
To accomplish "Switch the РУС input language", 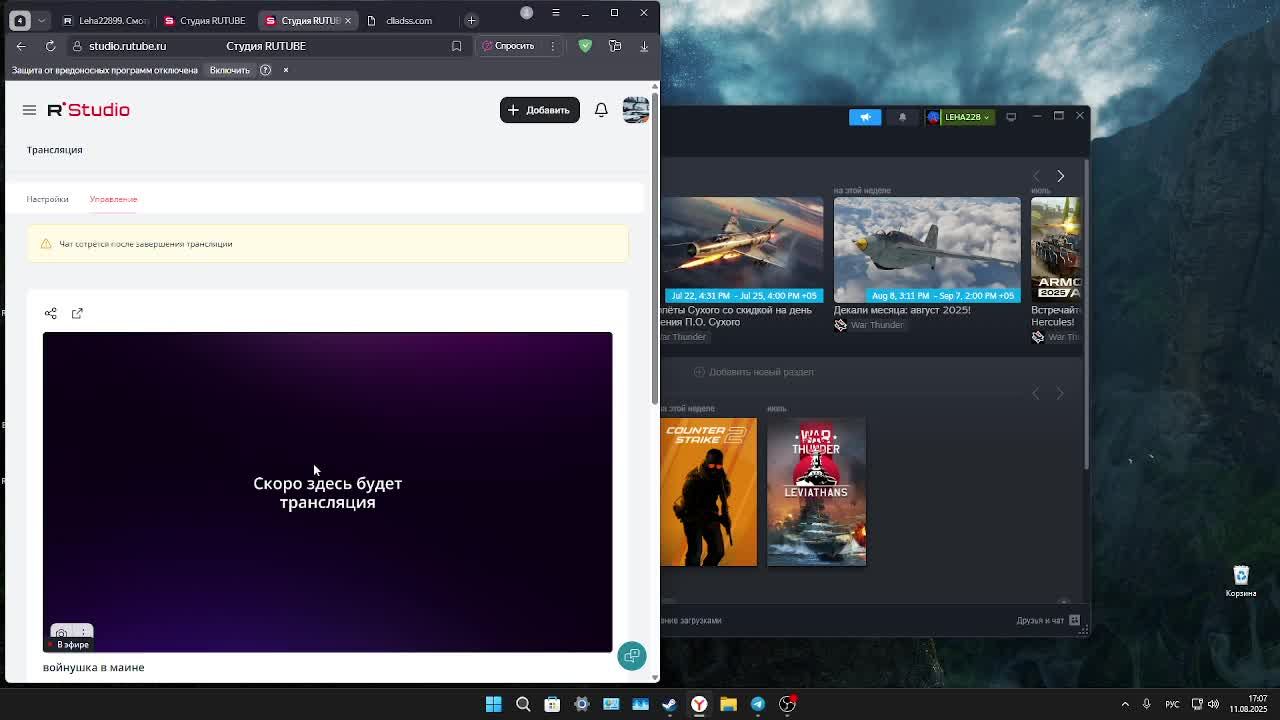I will (x=1173, y=704).
